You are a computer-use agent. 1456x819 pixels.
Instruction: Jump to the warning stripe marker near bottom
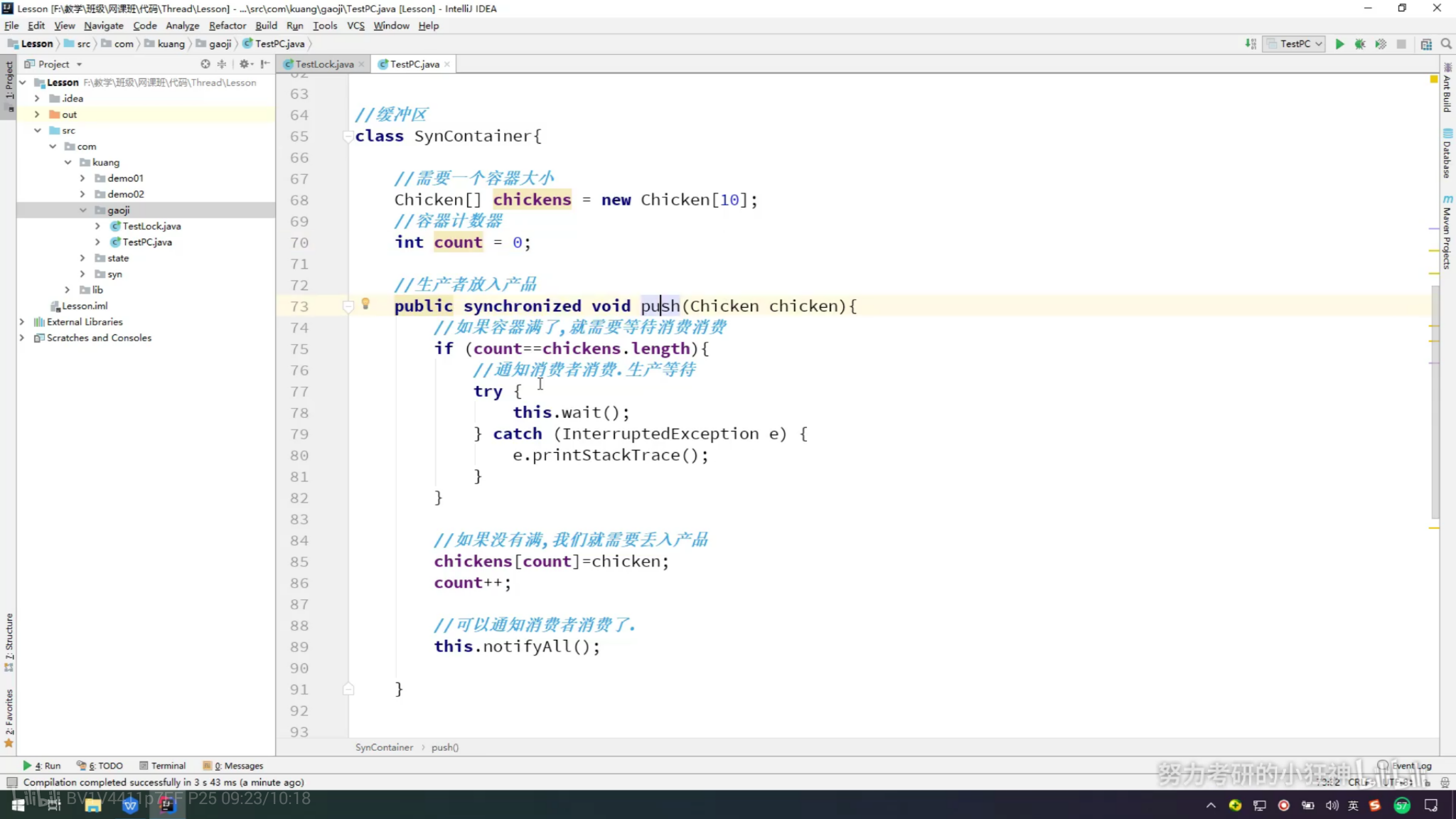click(x=1434, y=528)
